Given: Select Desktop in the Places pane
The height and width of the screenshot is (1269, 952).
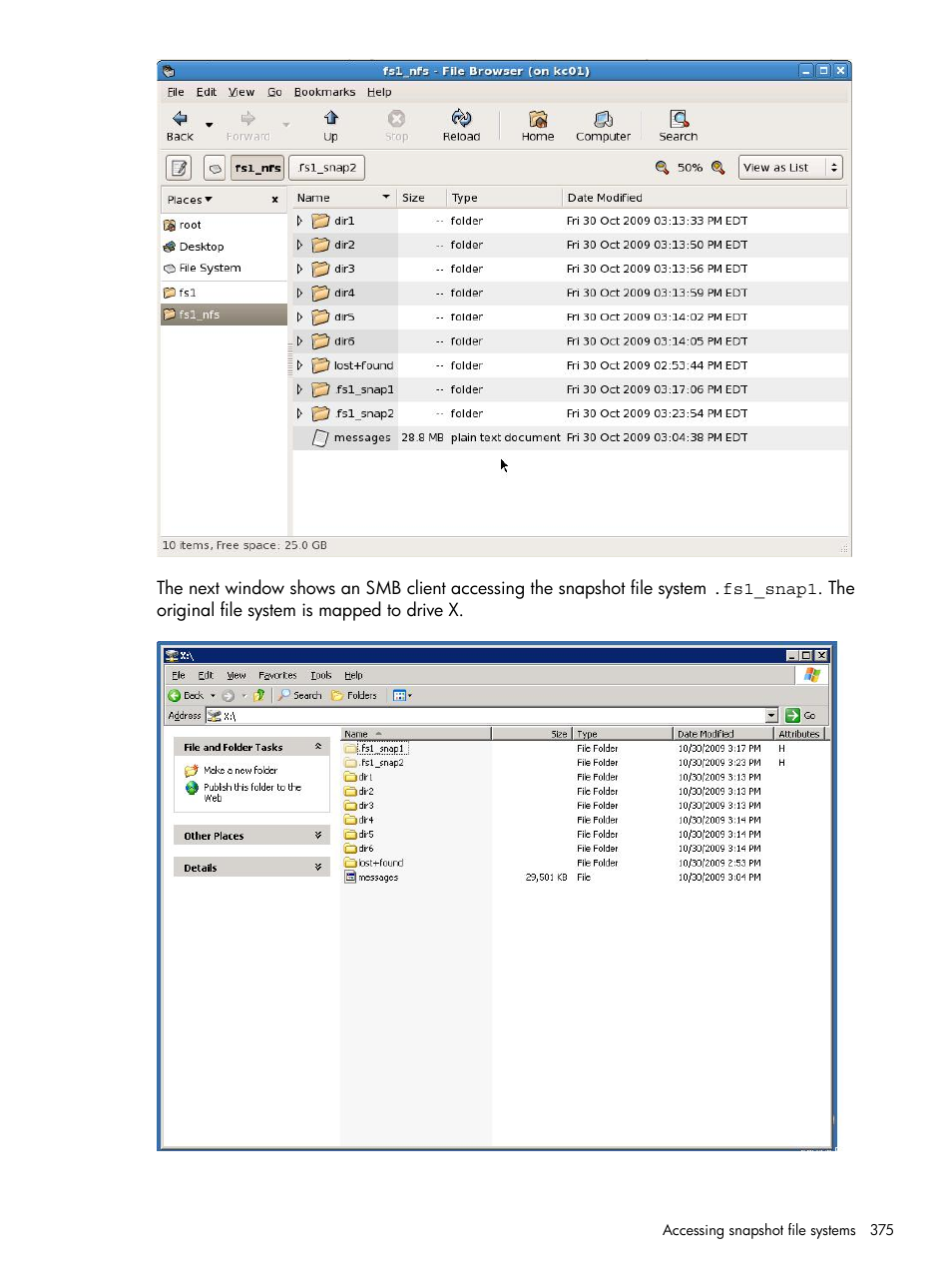Looking at the screenshot, I should (194, 247).
